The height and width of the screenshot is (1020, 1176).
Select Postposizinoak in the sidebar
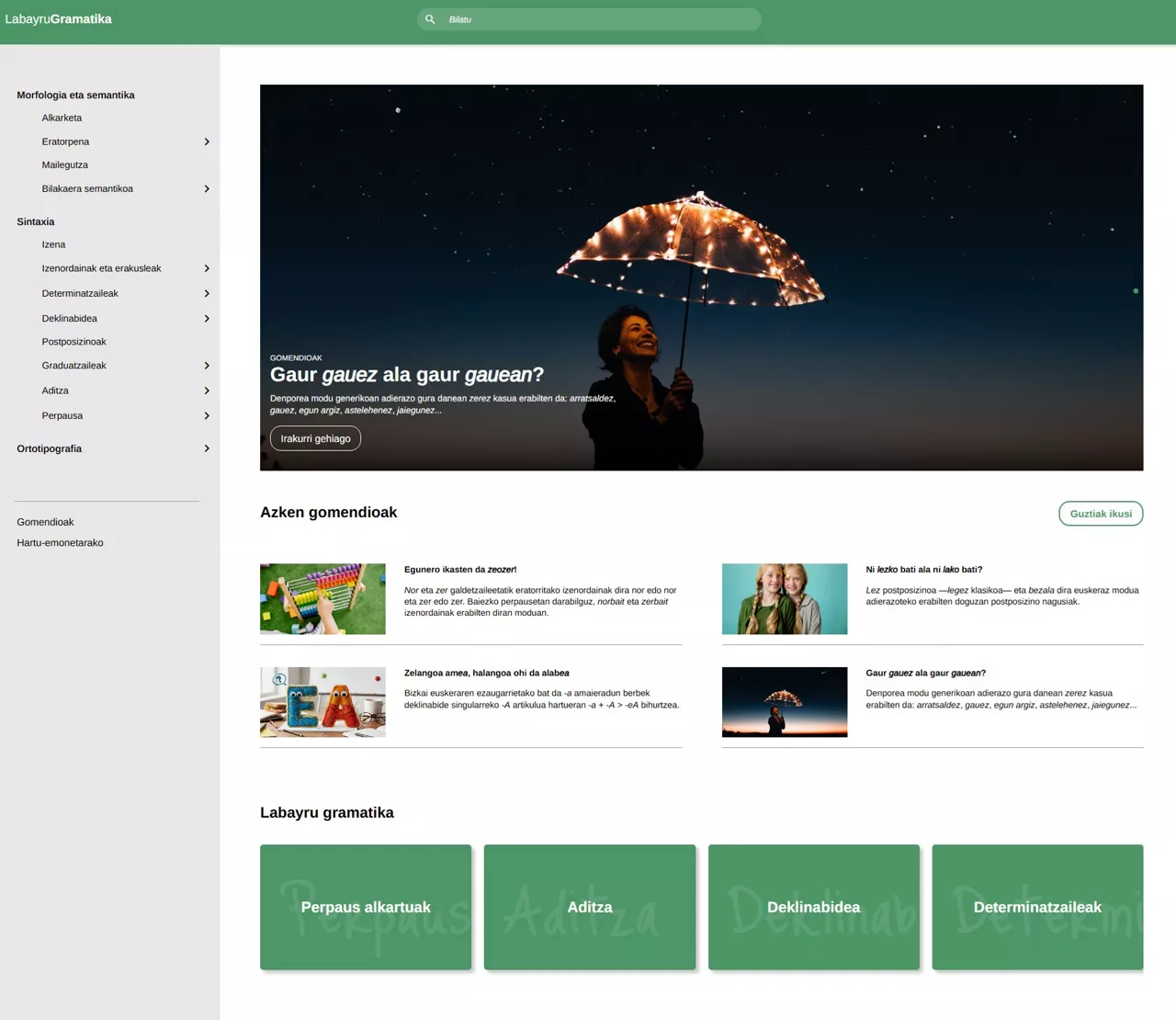(x=73, y=342)
